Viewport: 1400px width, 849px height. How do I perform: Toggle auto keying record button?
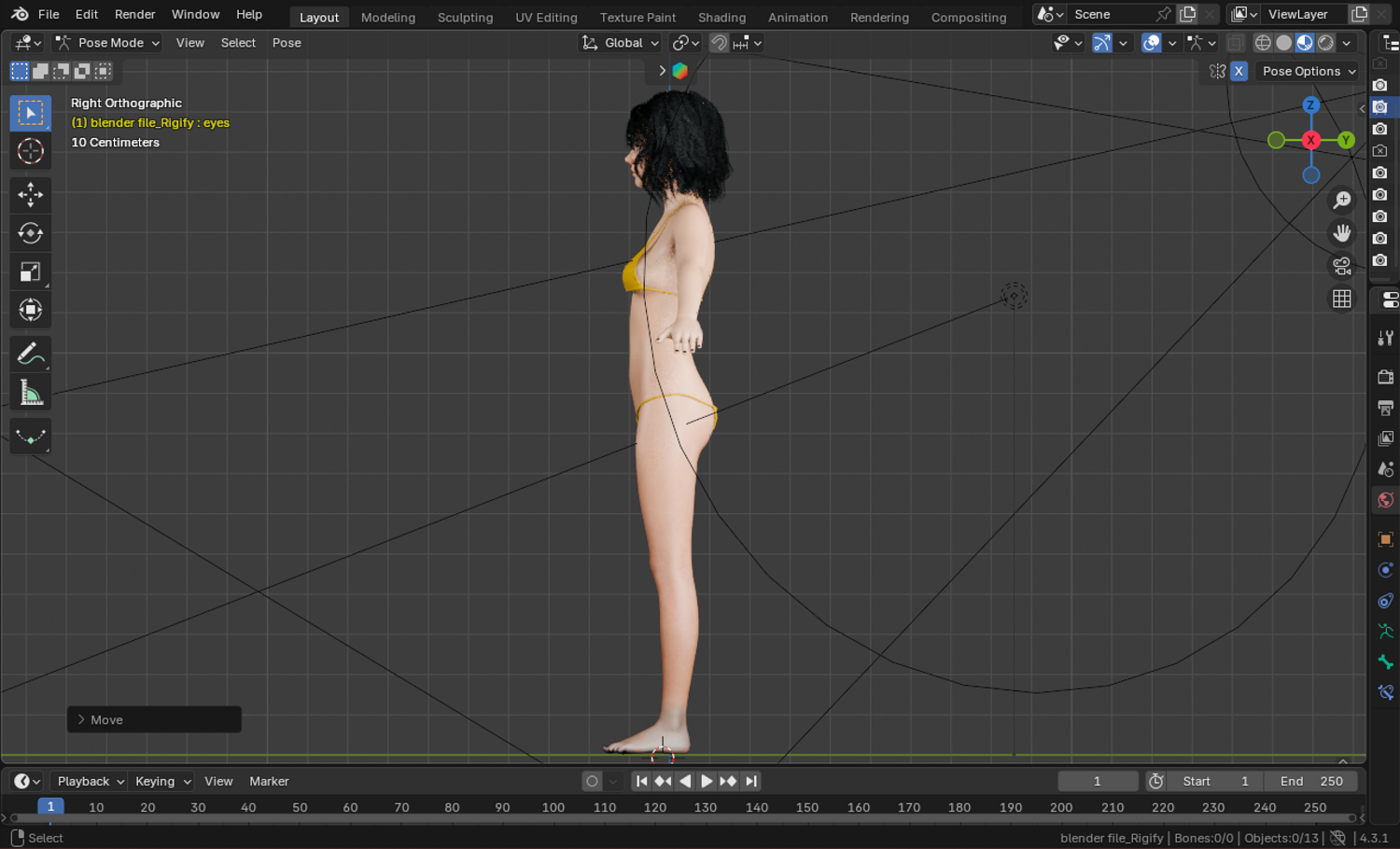[x=592, y=782]
